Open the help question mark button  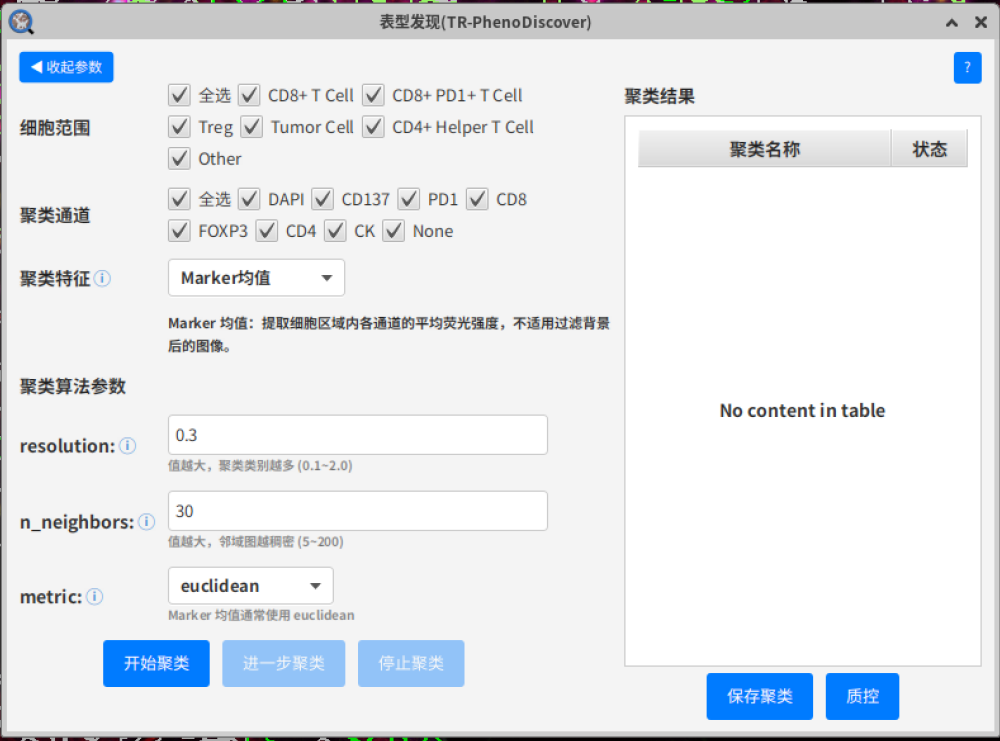point(967,68)
